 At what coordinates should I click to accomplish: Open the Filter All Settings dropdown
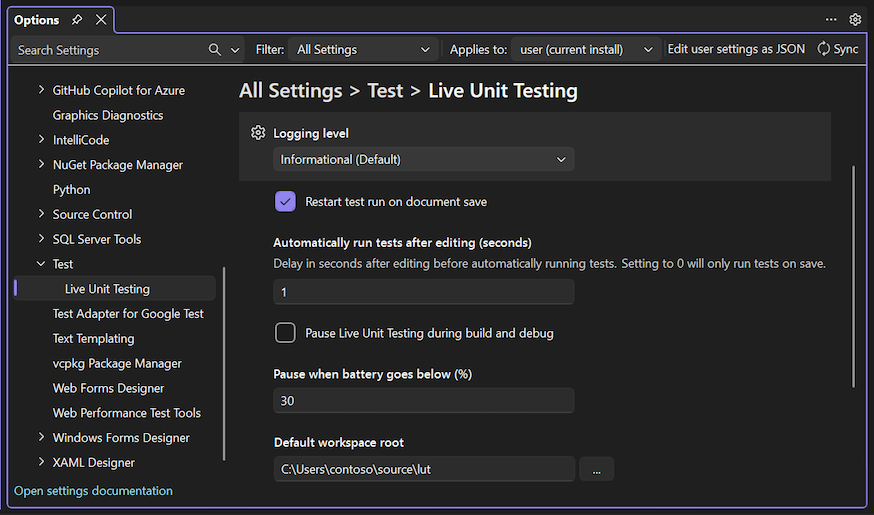[363, 49]
